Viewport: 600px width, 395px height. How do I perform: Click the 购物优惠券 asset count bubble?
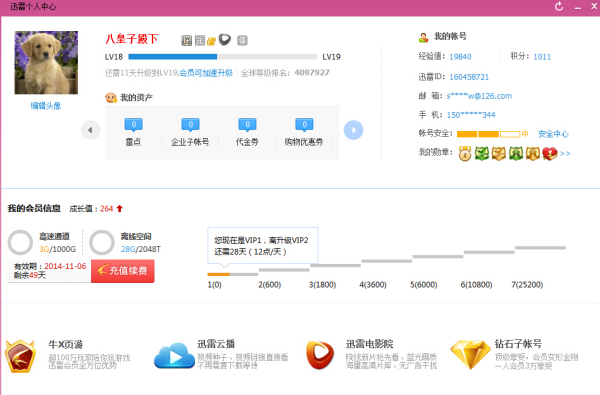tap(305, 125)
